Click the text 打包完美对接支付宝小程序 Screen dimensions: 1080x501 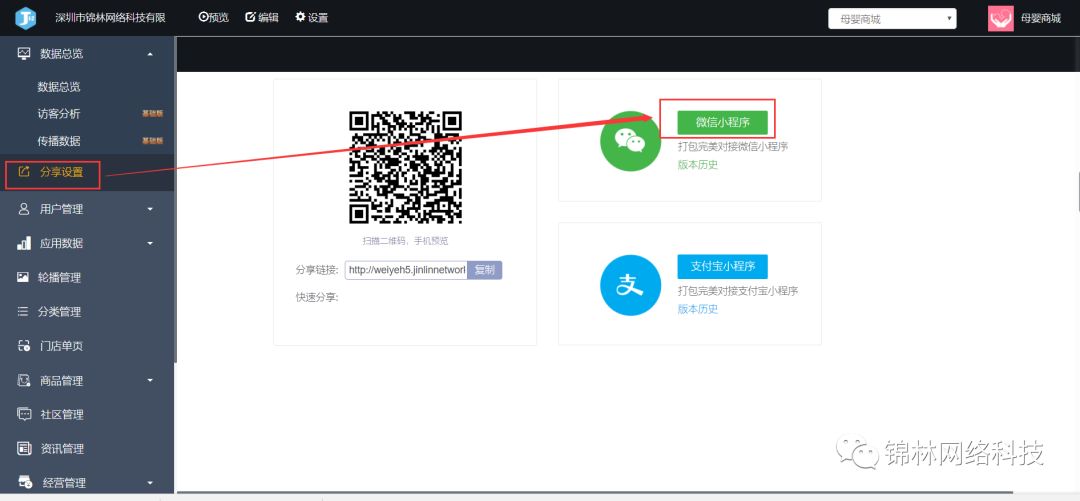[x=738, y=291]
